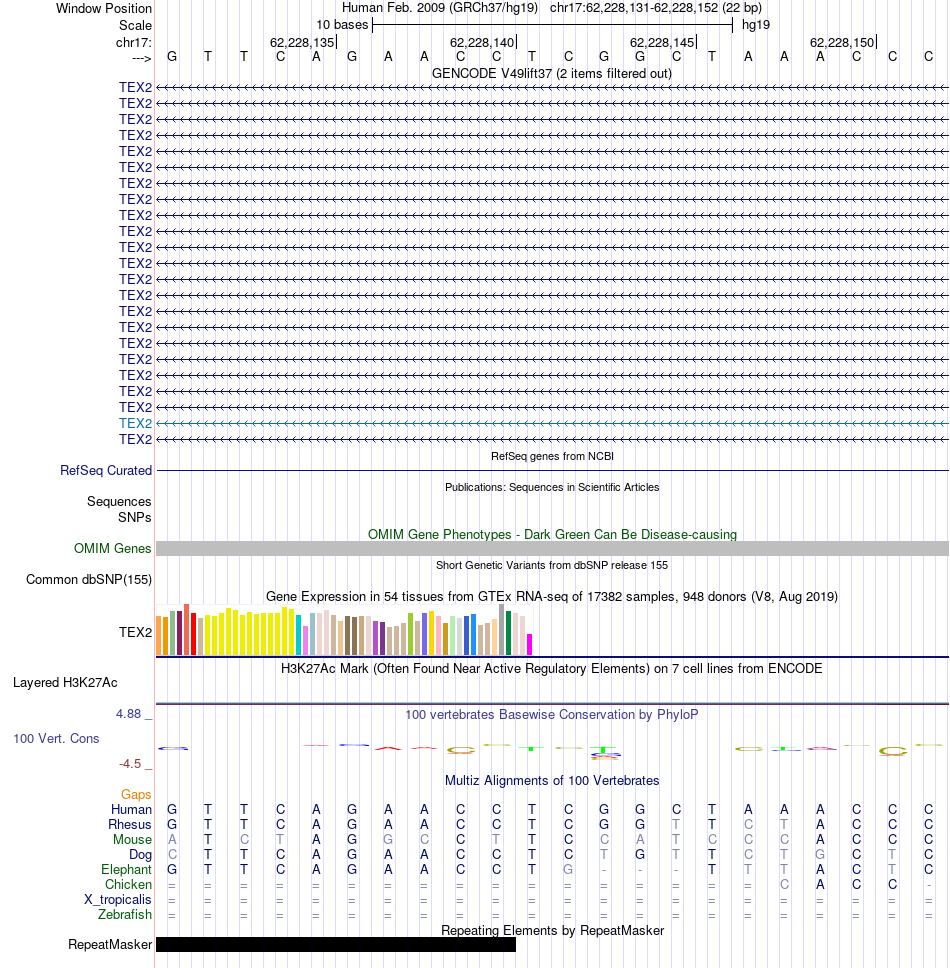Click the TEX2 label of GTEx track
950x968 pixels.
point(135,632)
